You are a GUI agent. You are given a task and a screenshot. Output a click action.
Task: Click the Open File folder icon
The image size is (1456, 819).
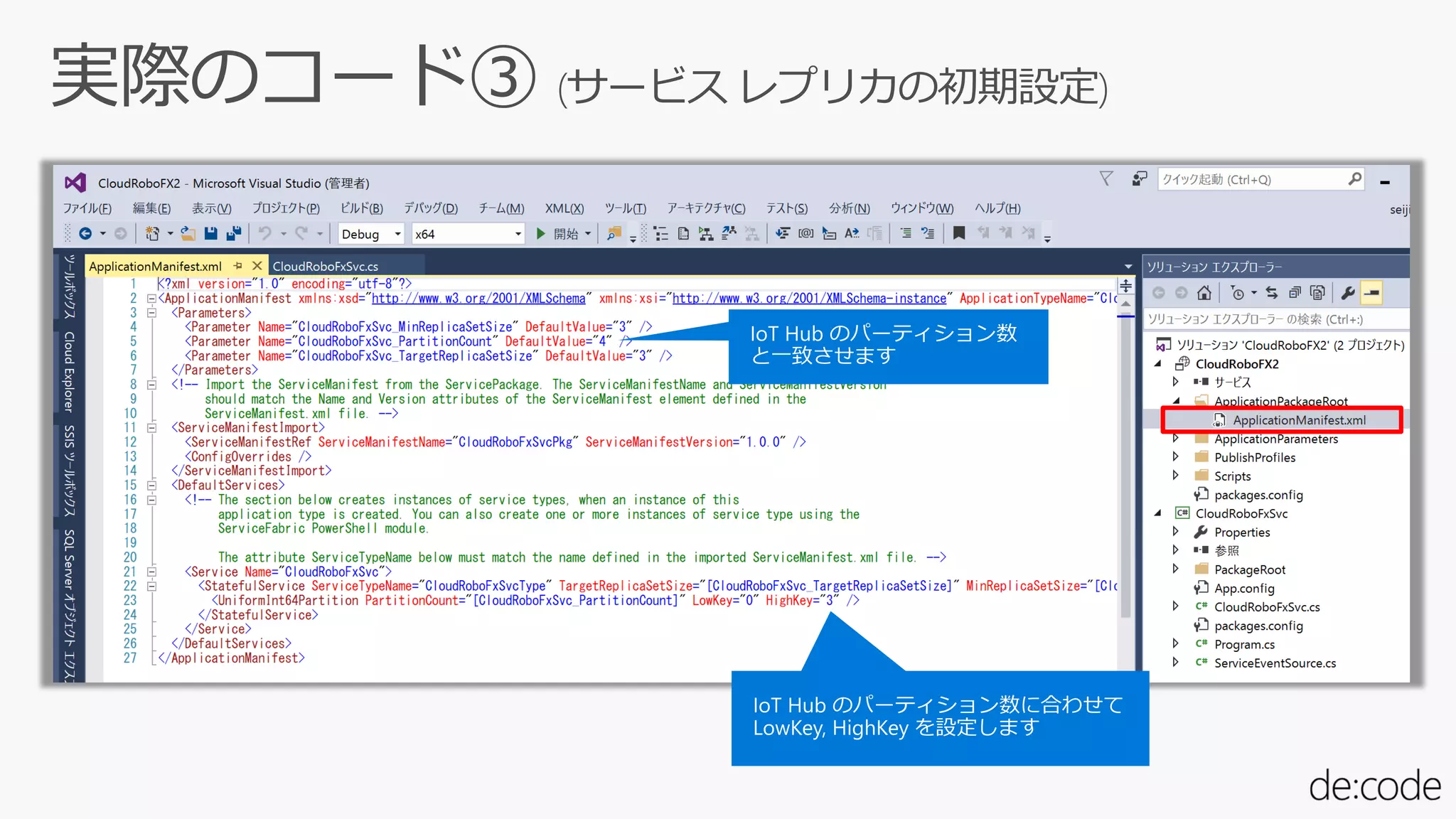pyautogui.click(x=188, y=233)
